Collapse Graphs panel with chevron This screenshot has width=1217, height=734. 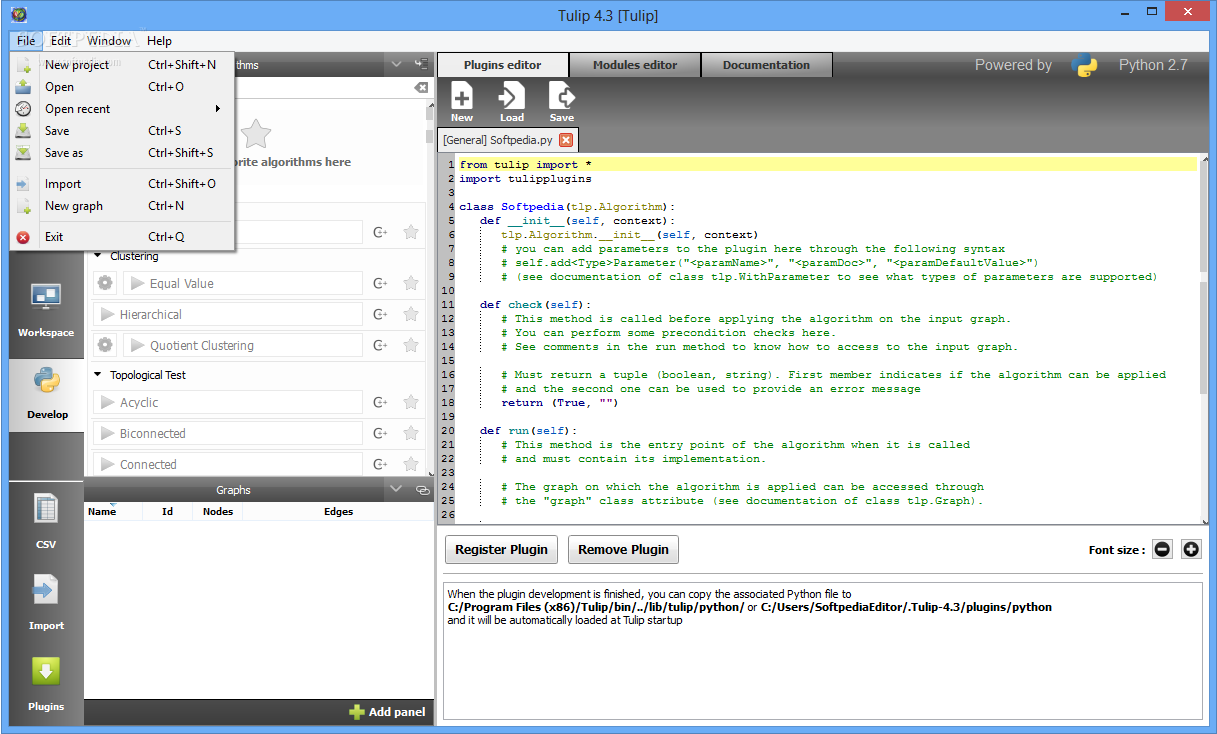point(397,490)
